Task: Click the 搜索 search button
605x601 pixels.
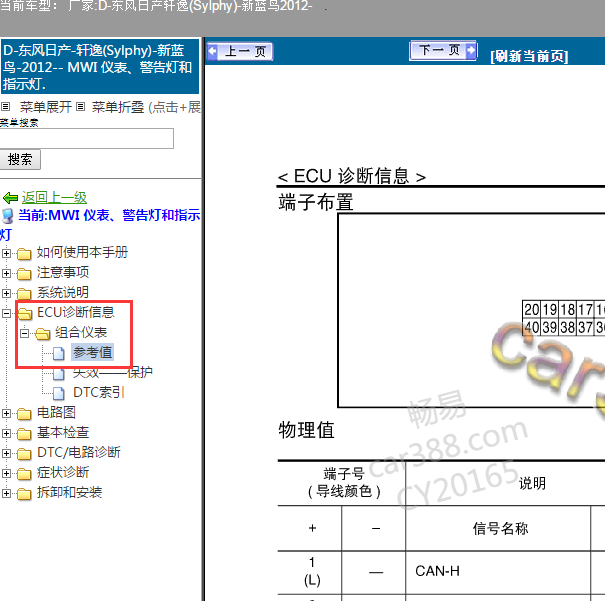Action: (20, 159)
